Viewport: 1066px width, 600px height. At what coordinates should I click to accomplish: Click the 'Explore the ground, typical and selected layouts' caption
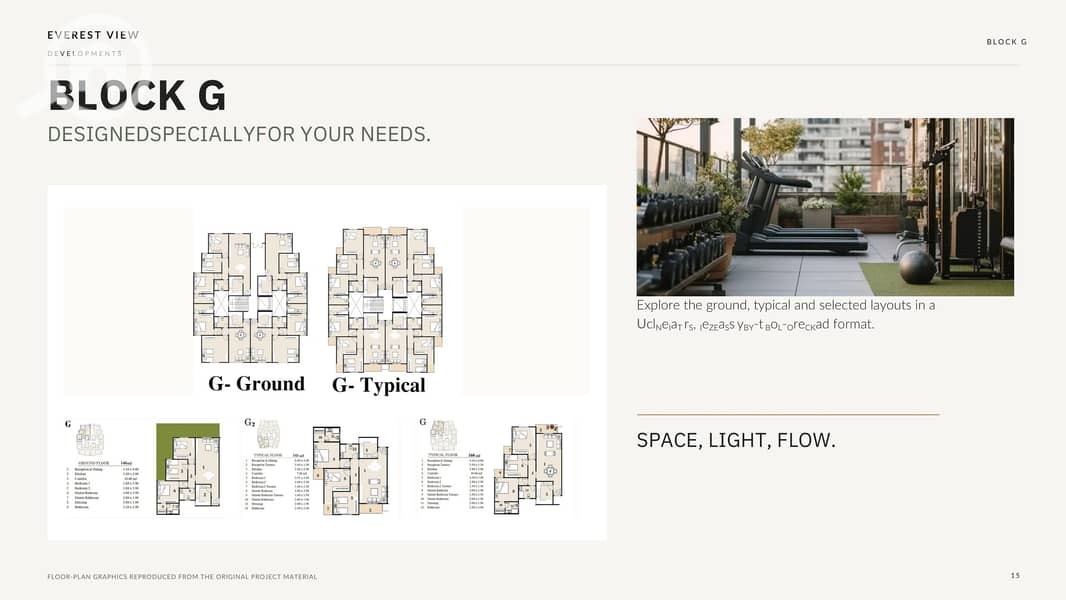point(786,315)
